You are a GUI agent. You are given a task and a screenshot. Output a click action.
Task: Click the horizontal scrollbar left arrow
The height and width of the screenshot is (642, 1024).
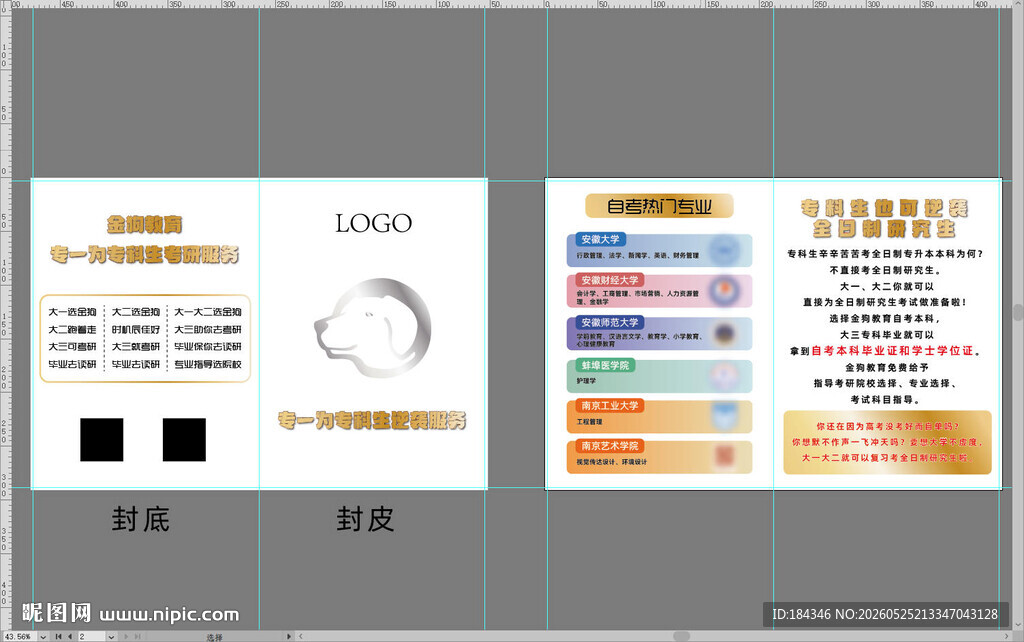300,636
